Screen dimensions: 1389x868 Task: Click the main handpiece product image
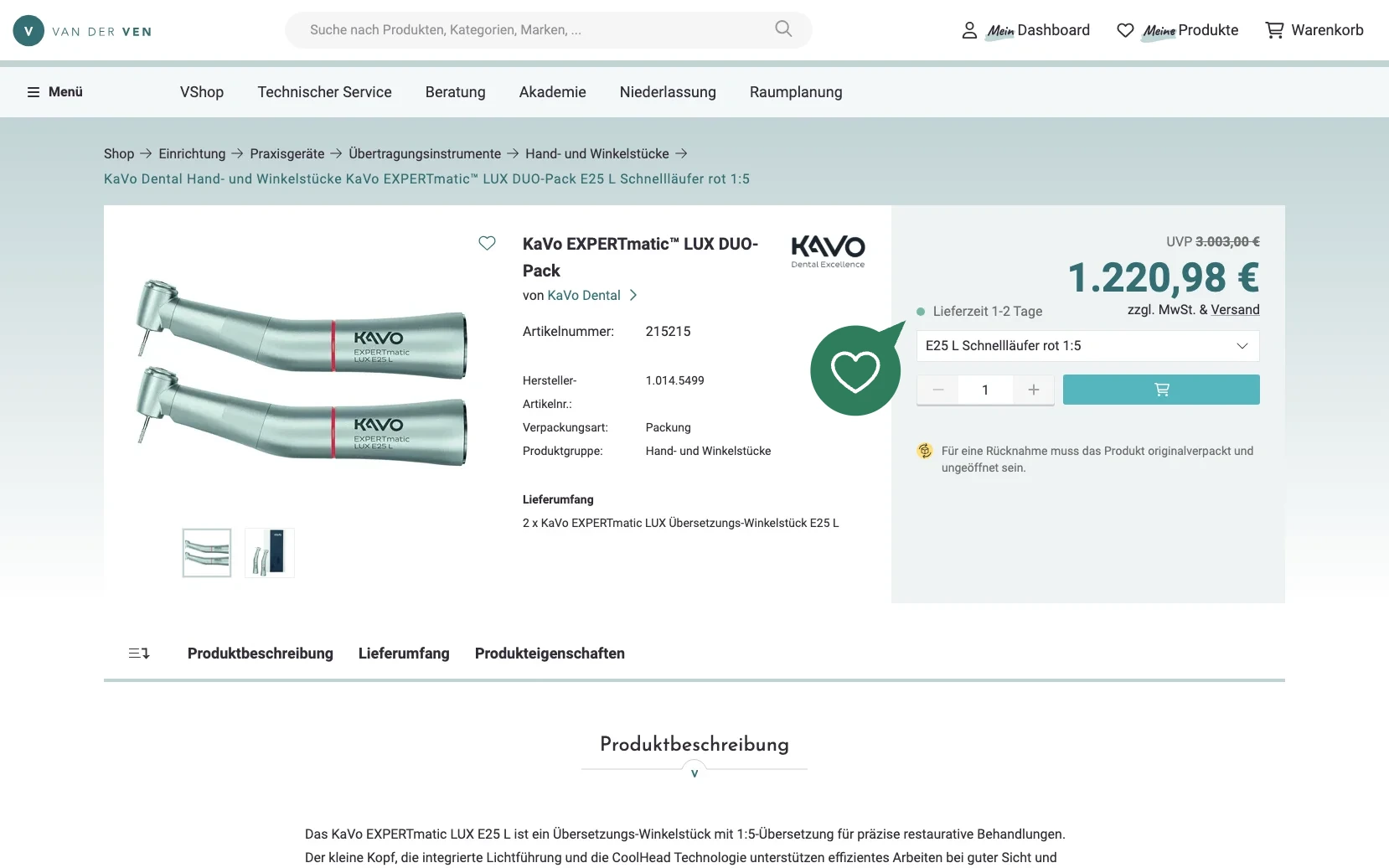(303, 373)
